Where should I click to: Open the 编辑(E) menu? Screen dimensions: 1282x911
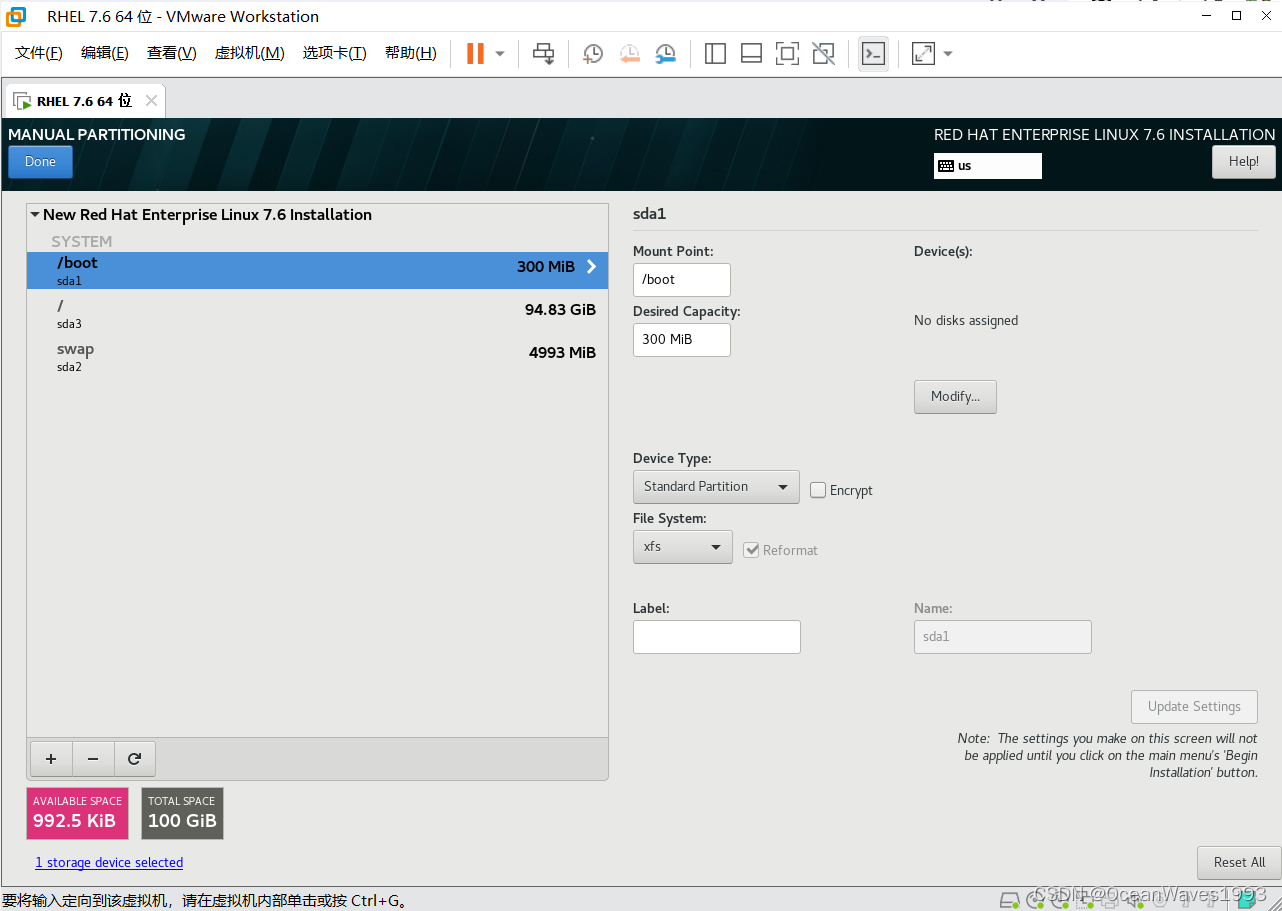104,53
